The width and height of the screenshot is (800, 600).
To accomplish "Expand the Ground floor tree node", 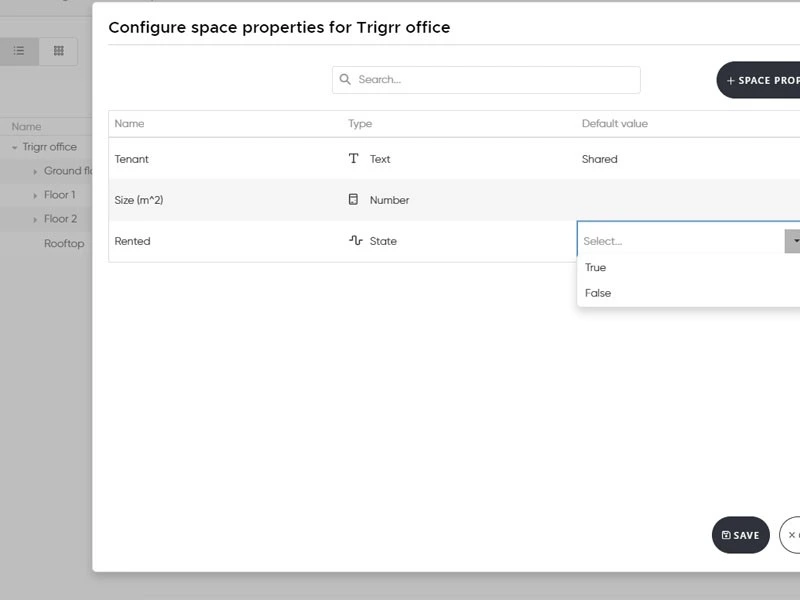I will pos(35,172).
